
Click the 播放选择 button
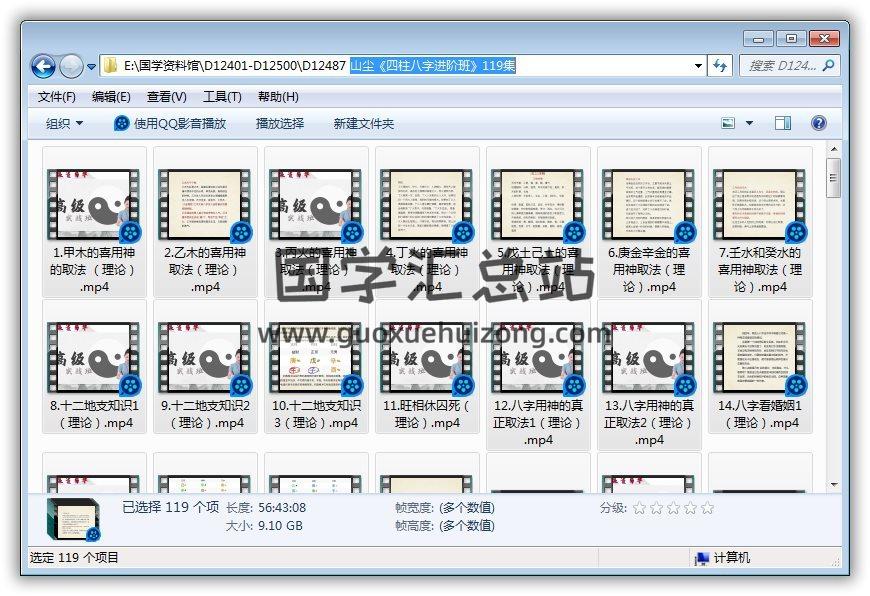point(280,123)
